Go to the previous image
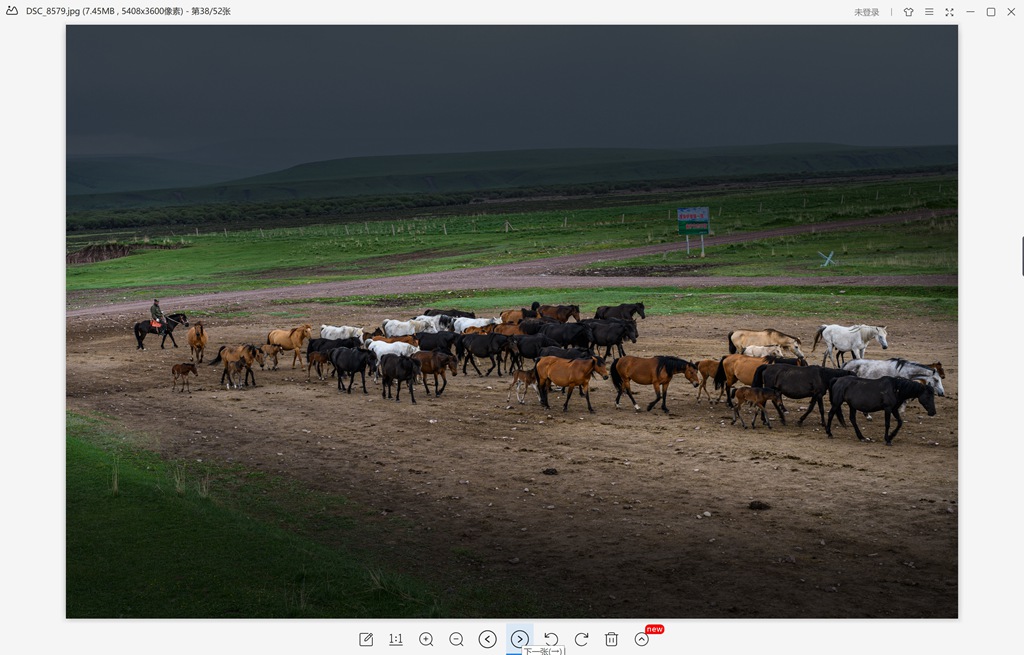 487,639
